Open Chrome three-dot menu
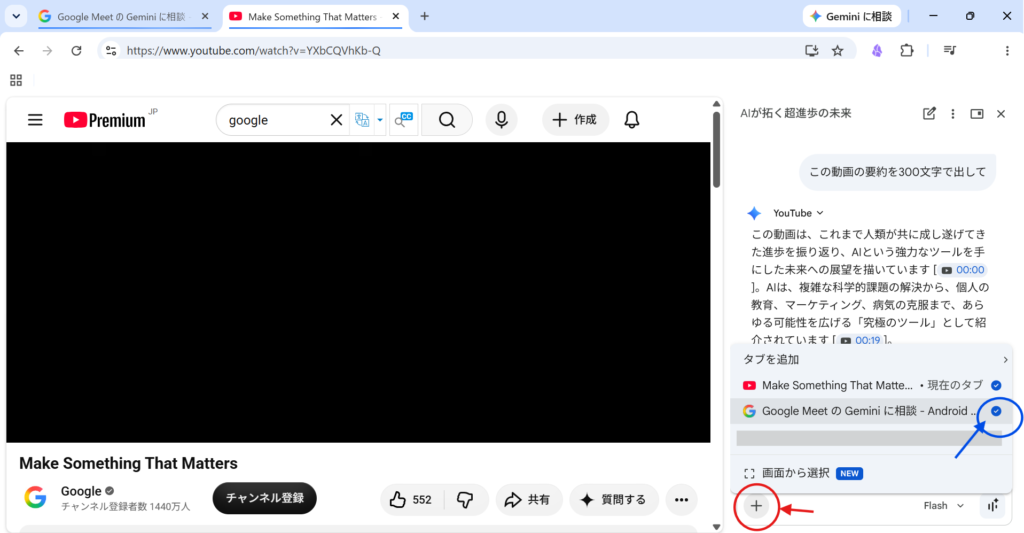Viewport: 1024px width, 533px height. pos(1007,50)
